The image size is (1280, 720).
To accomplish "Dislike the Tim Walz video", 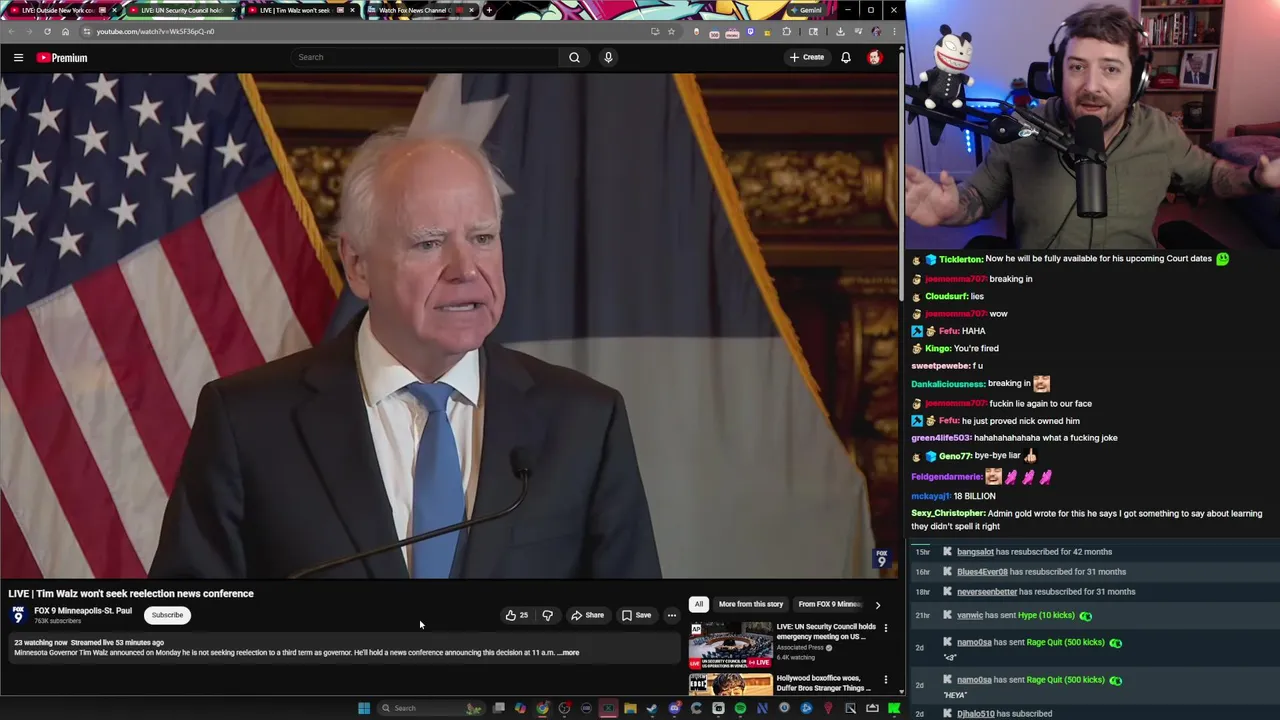I will [x=547, y=615].
